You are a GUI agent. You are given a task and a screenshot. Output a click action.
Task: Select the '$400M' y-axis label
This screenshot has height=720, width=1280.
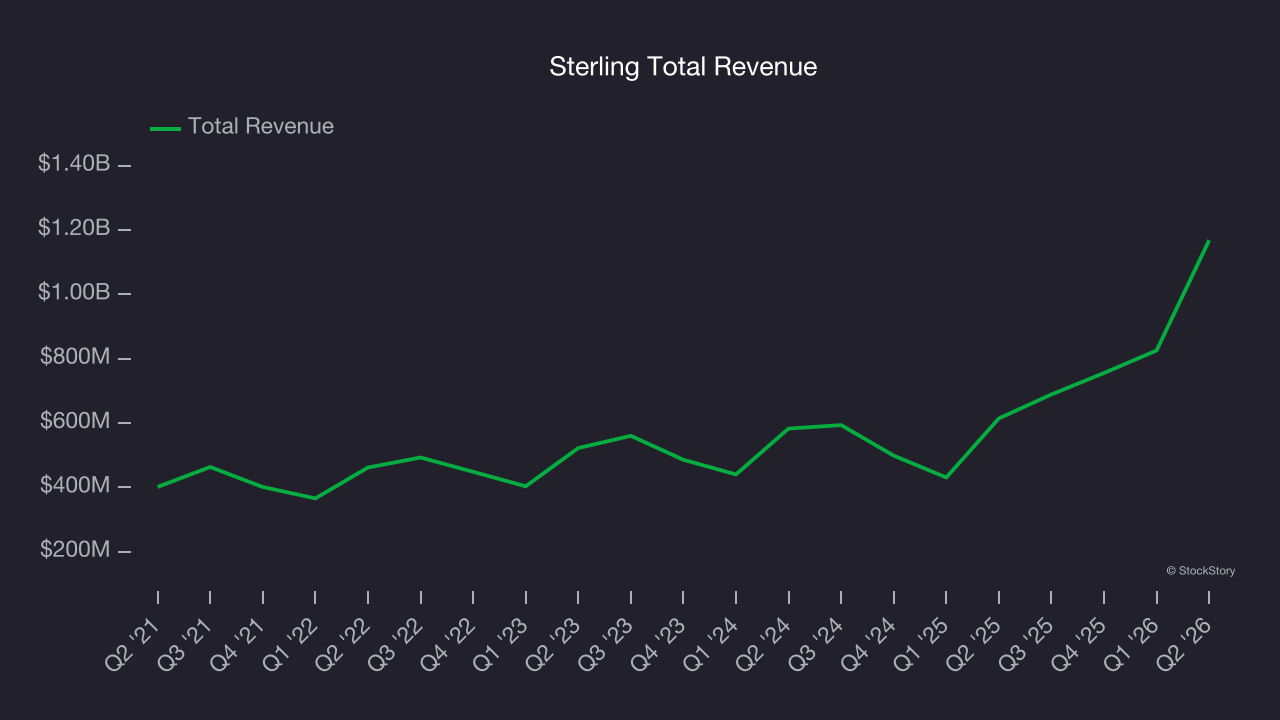[x=75, y=485]
